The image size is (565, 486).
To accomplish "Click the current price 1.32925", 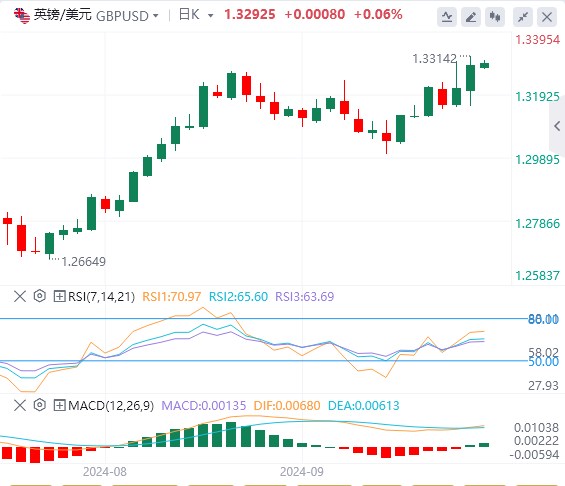I will [250, 15].
